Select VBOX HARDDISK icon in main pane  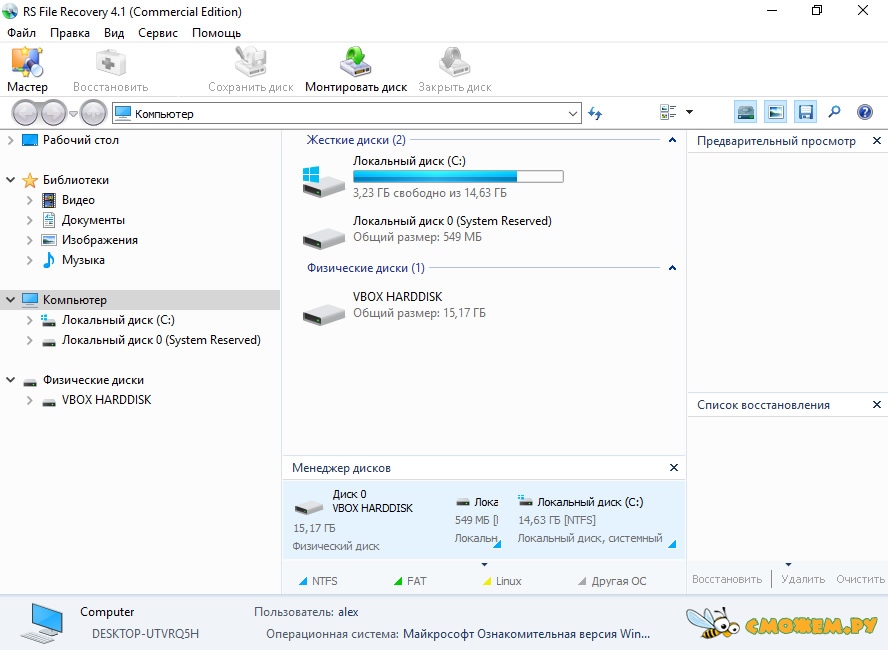[323, 313]
